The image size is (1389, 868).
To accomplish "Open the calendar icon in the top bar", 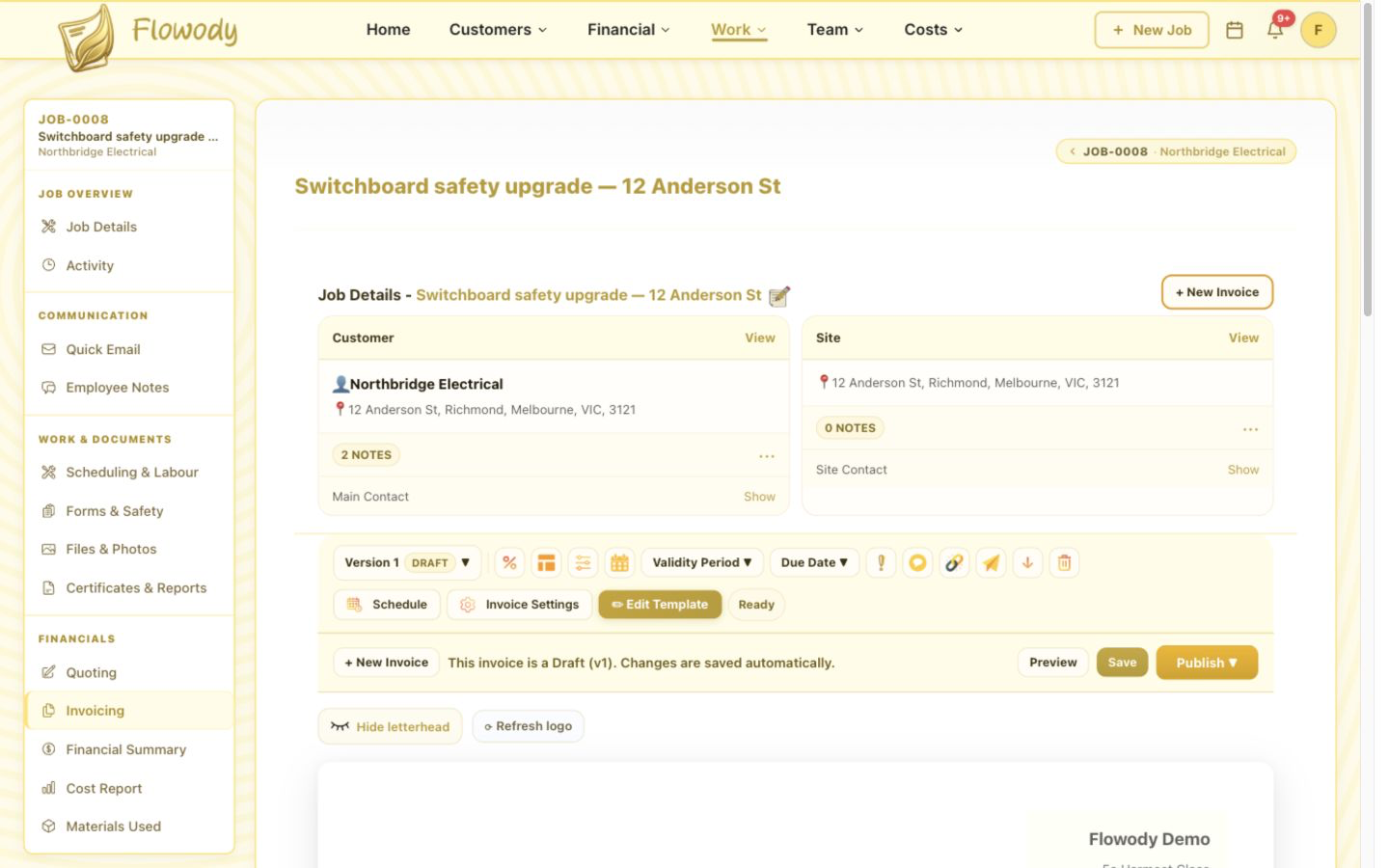I will [x=1234, y=30].
